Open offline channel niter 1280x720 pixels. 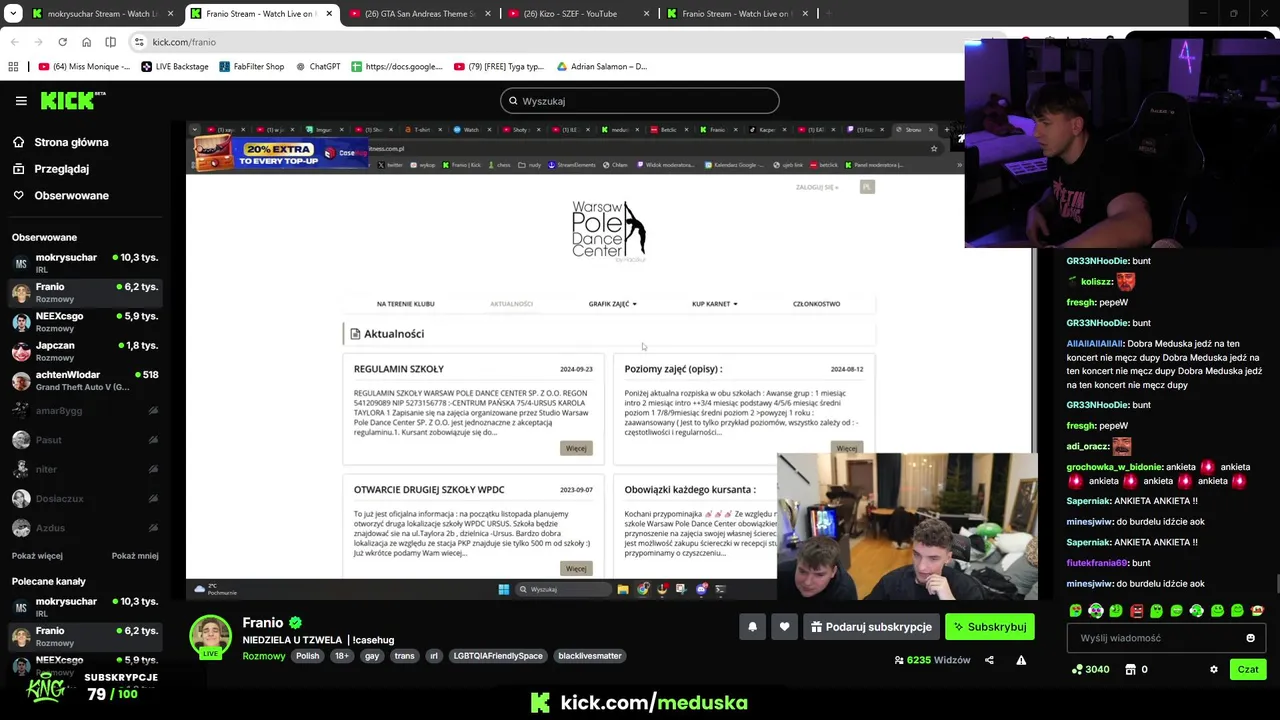point(85,469)
